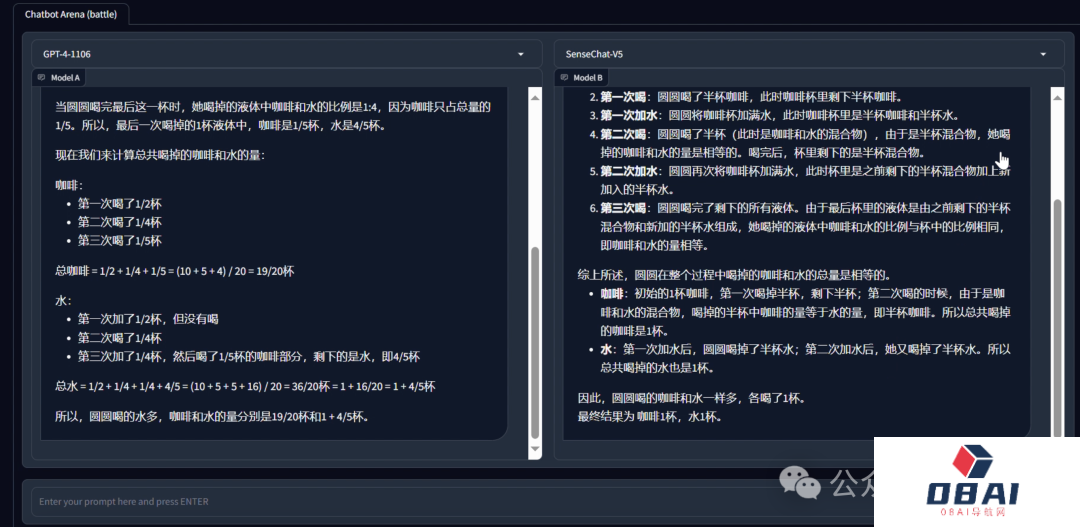1080x527 pixels.
Task: Click the Model A chat bubble icon
Action: 42,78
